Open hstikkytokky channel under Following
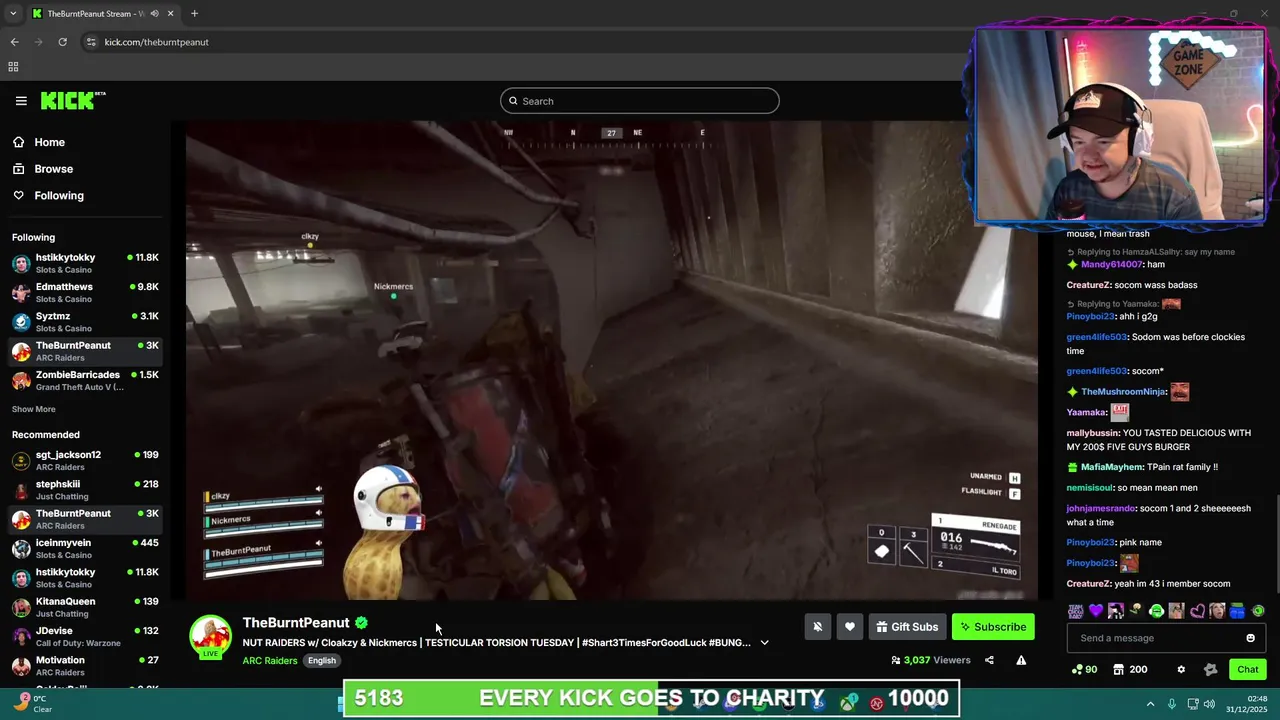1280x720 pixels. 85,263
